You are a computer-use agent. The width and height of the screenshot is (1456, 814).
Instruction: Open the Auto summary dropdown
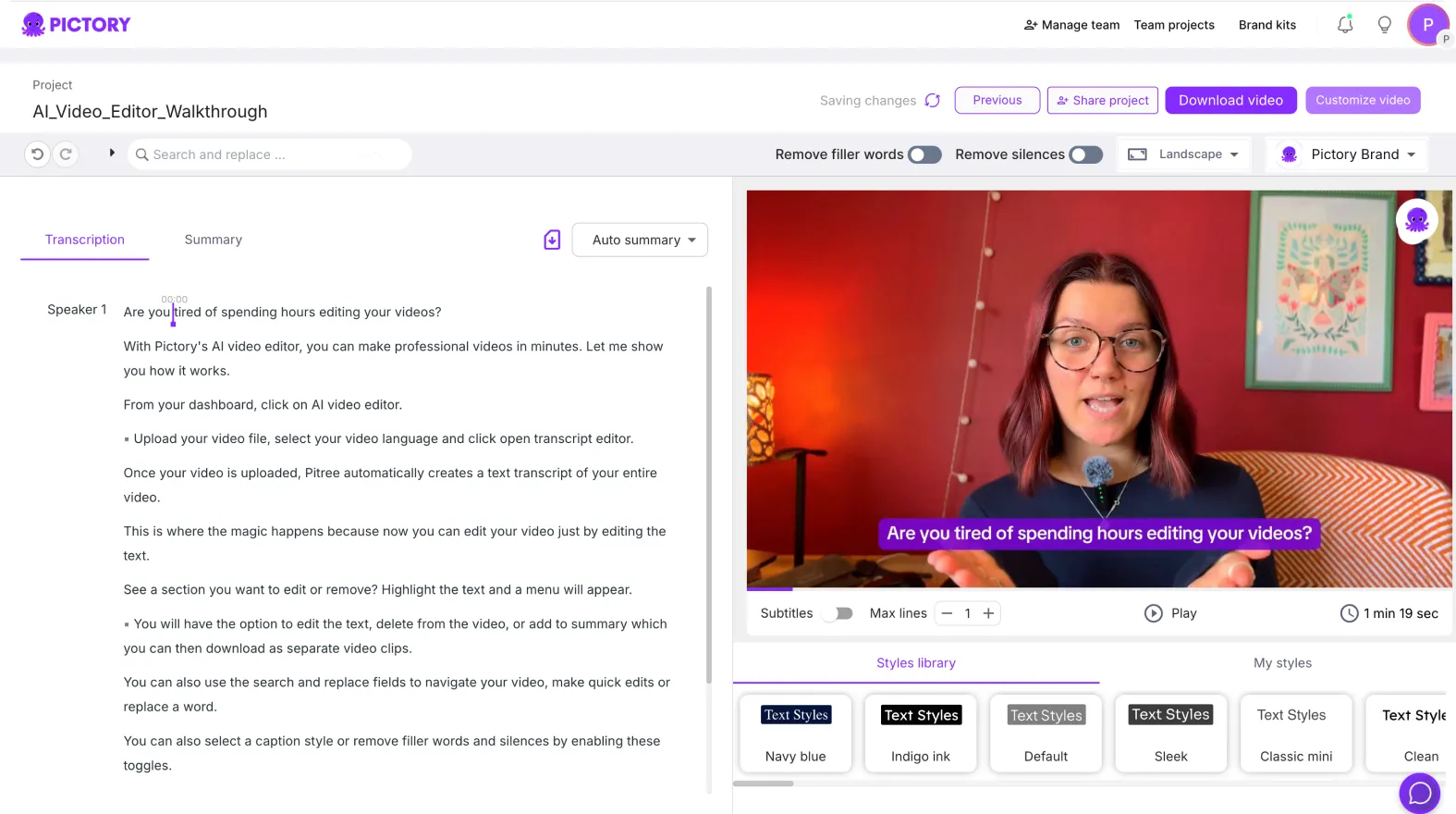640,240
